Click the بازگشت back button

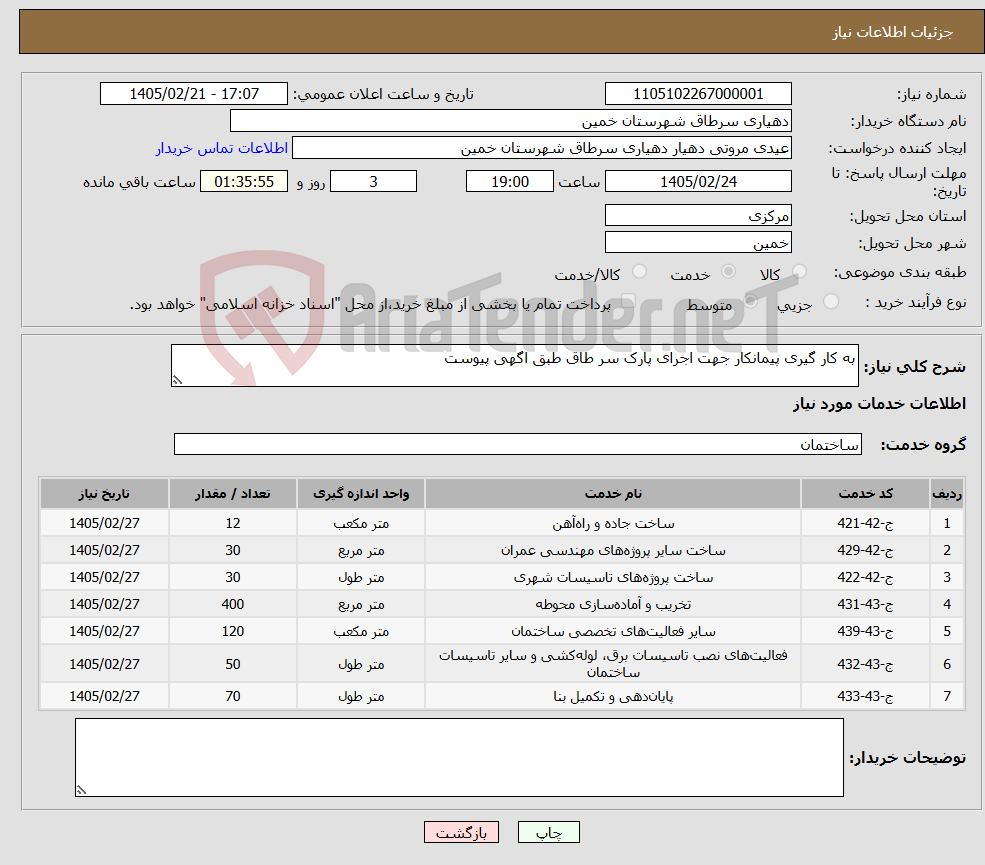click(461, 832)
